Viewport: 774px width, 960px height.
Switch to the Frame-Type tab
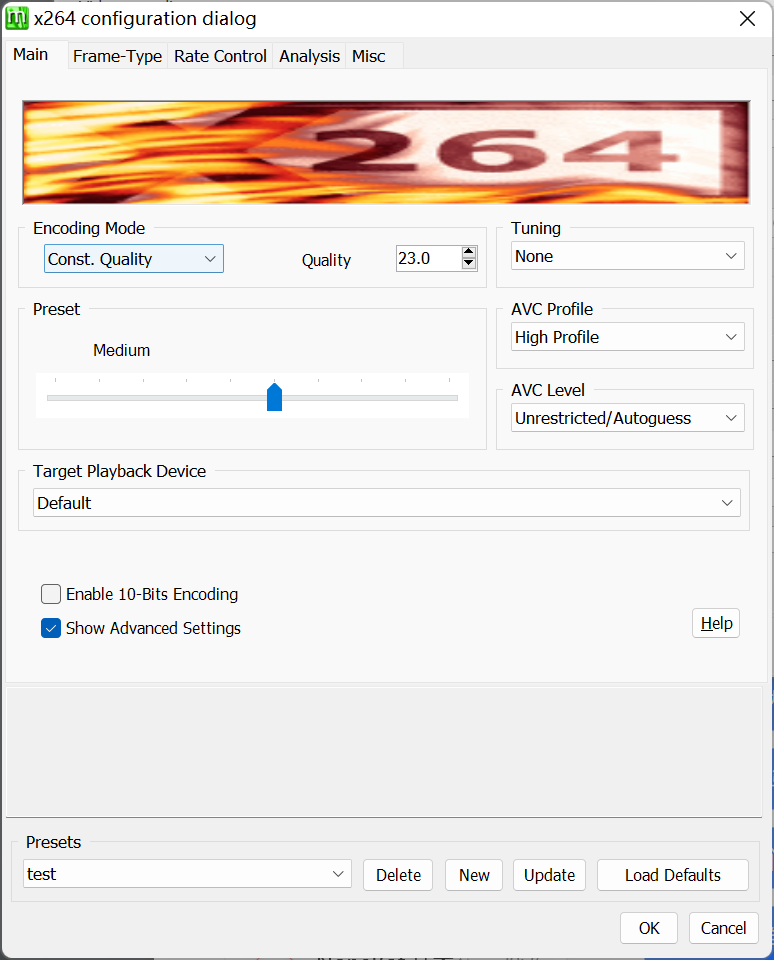coord(117,56)
